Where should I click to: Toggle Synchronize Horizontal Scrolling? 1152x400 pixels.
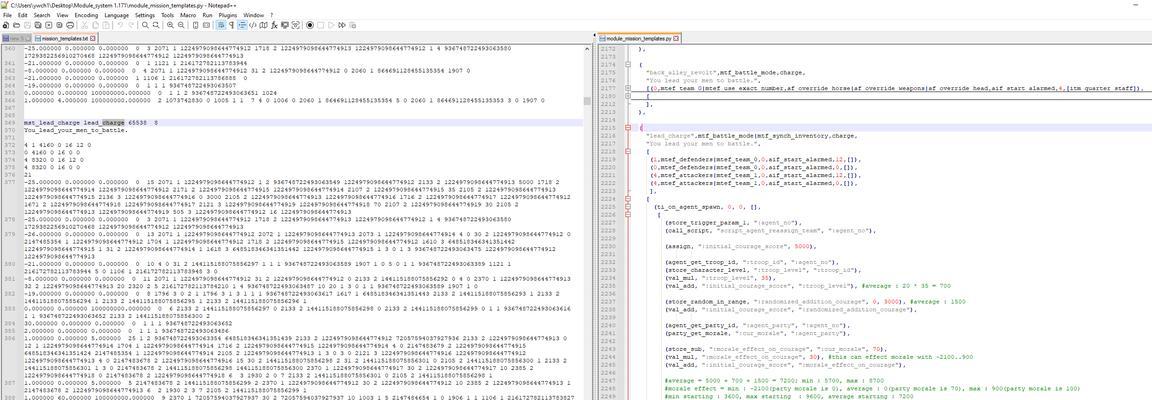point(206,24)
